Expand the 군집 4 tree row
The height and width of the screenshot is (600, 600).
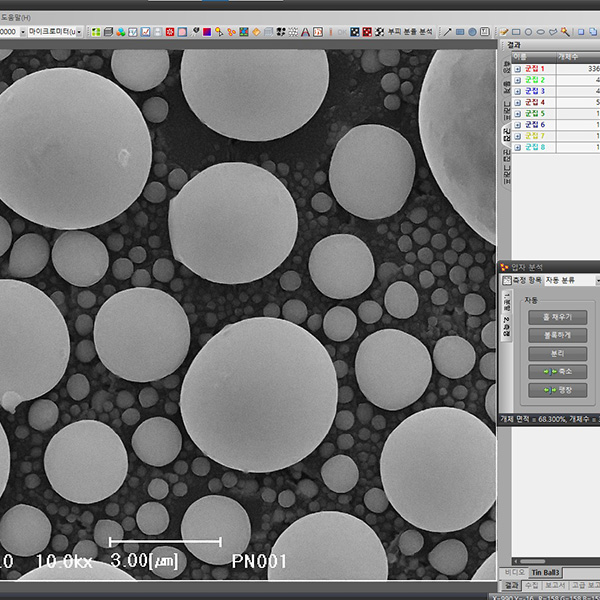(518, 102)
